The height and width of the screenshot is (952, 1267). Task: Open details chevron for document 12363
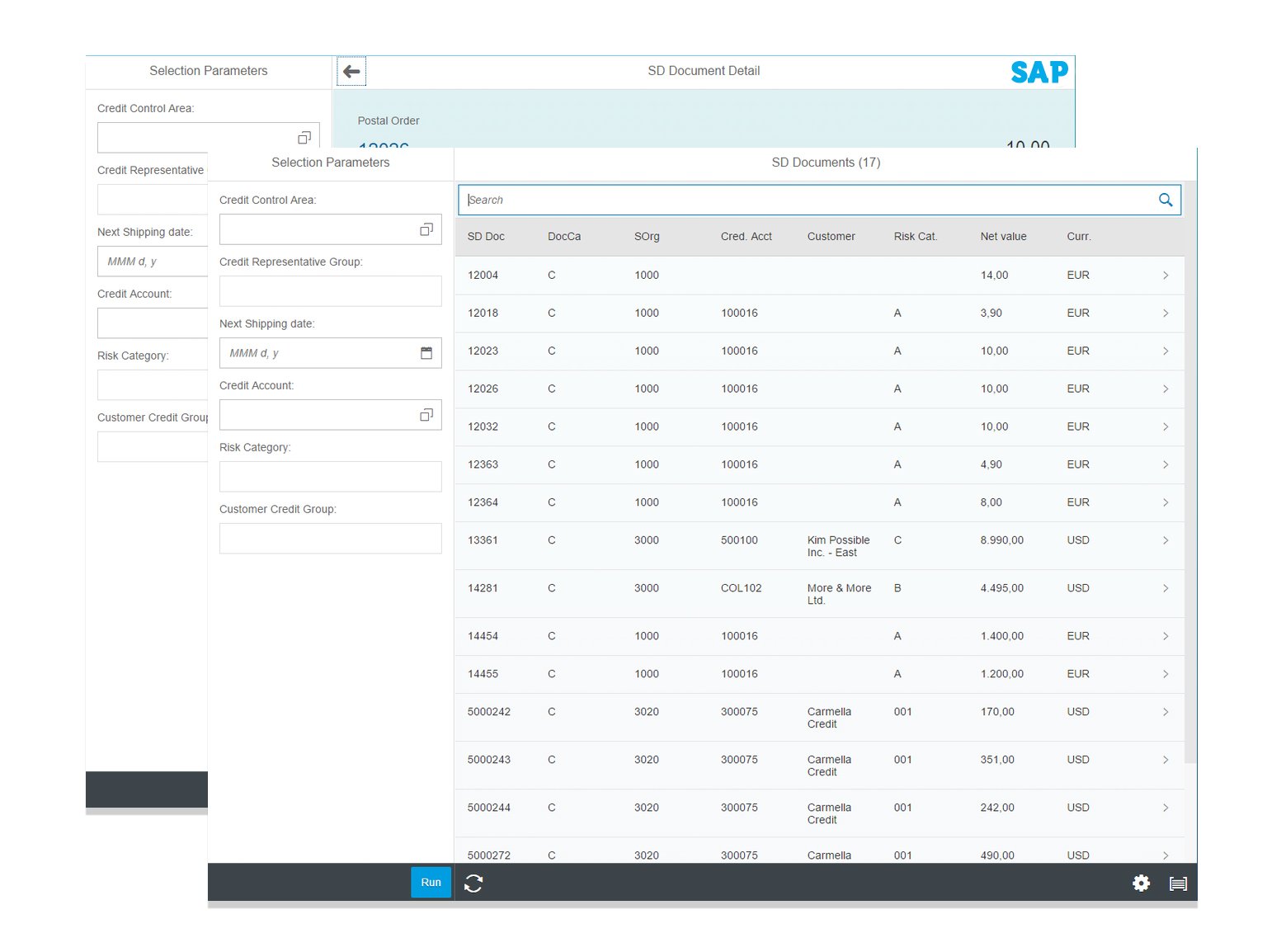click(1166, 465)
